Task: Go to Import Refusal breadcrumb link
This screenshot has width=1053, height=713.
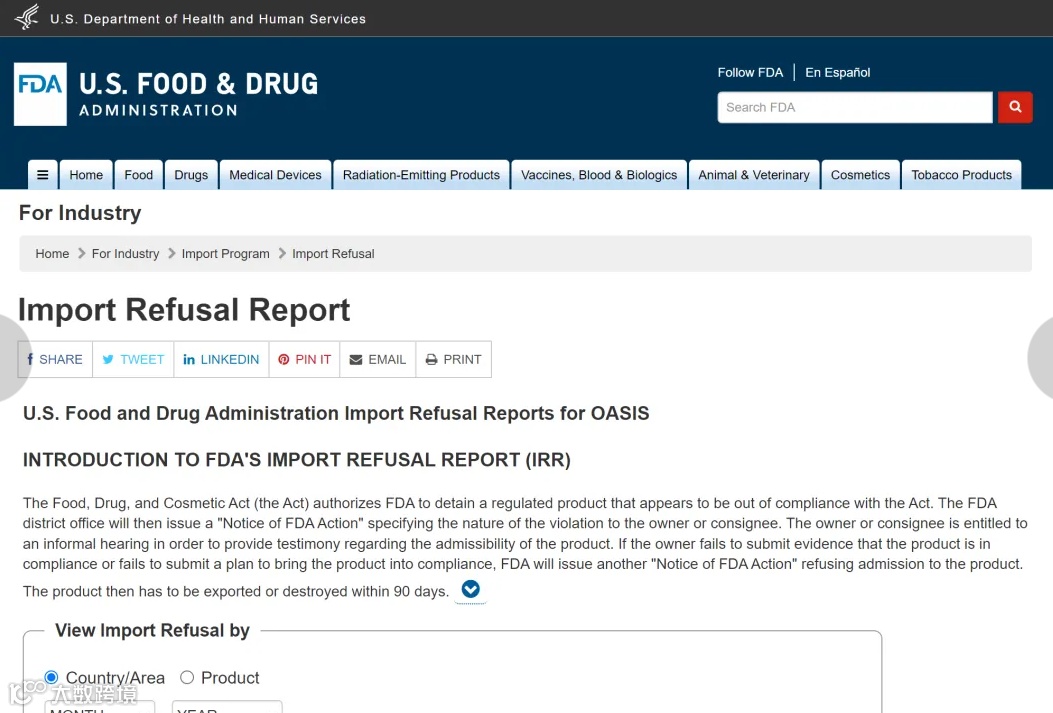Action: [333, 254]
